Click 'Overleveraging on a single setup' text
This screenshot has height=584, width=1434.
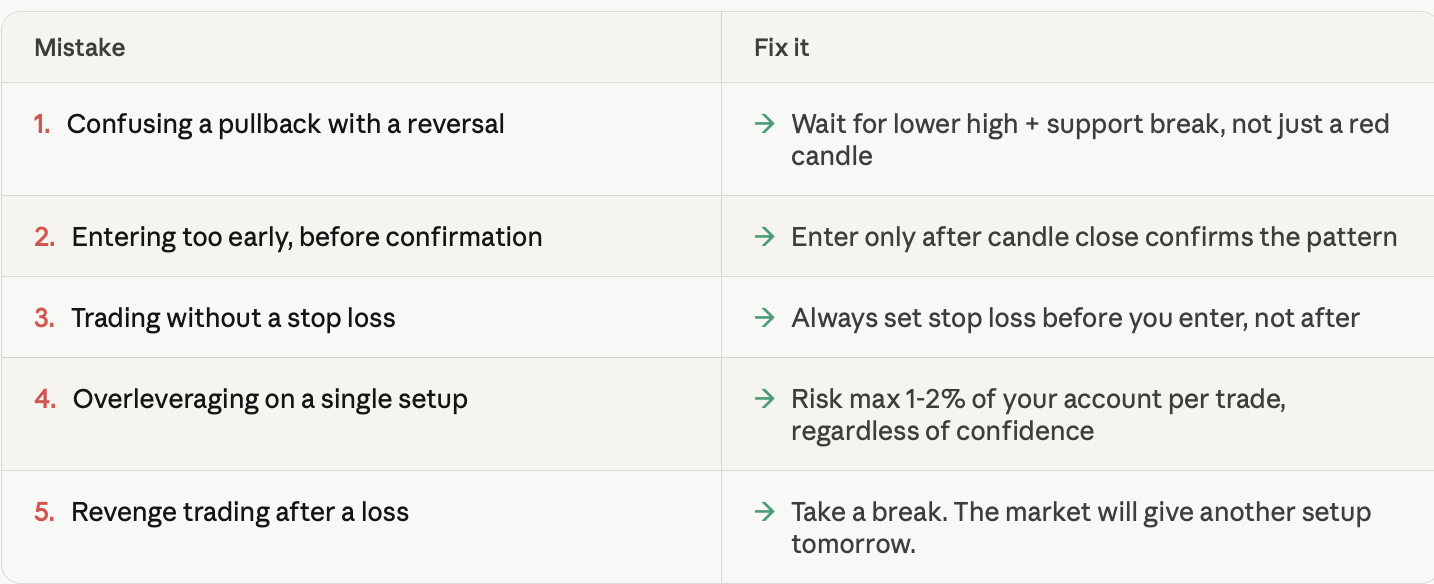[x=270, y=399]
